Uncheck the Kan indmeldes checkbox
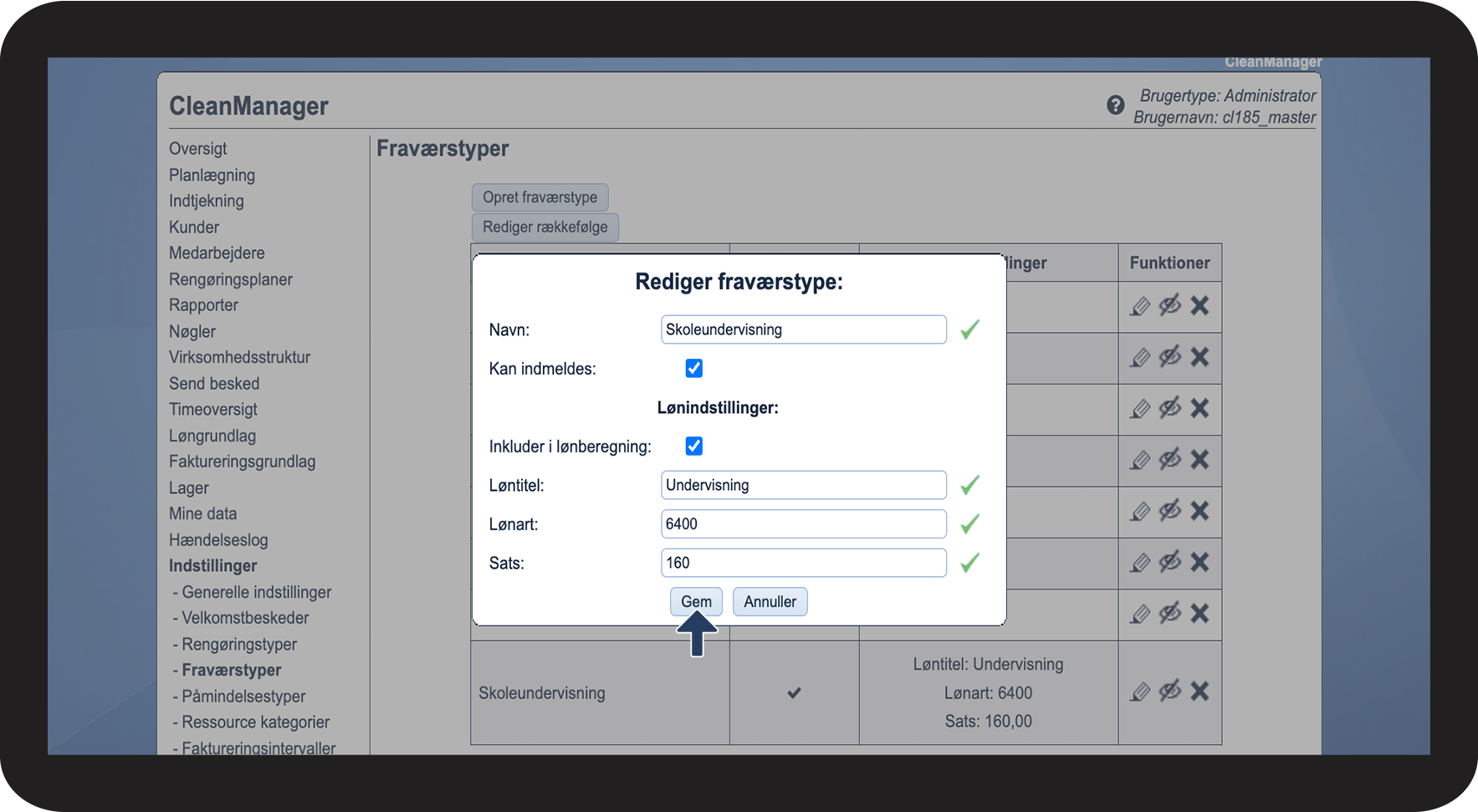Viewport: 1478px width, 812px height. click(x=693, y=369)
